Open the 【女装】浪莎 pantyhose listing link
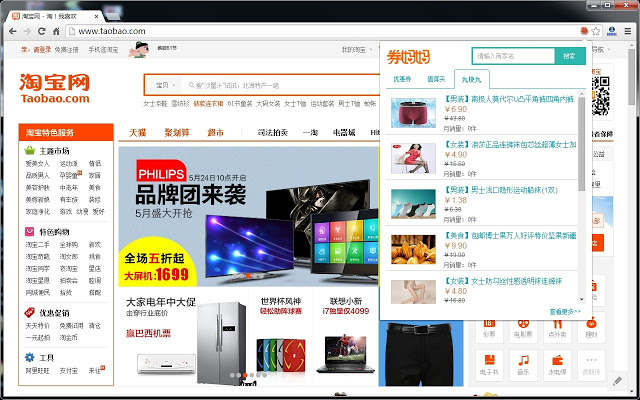The image size is (640, 400). click(510, 144)
